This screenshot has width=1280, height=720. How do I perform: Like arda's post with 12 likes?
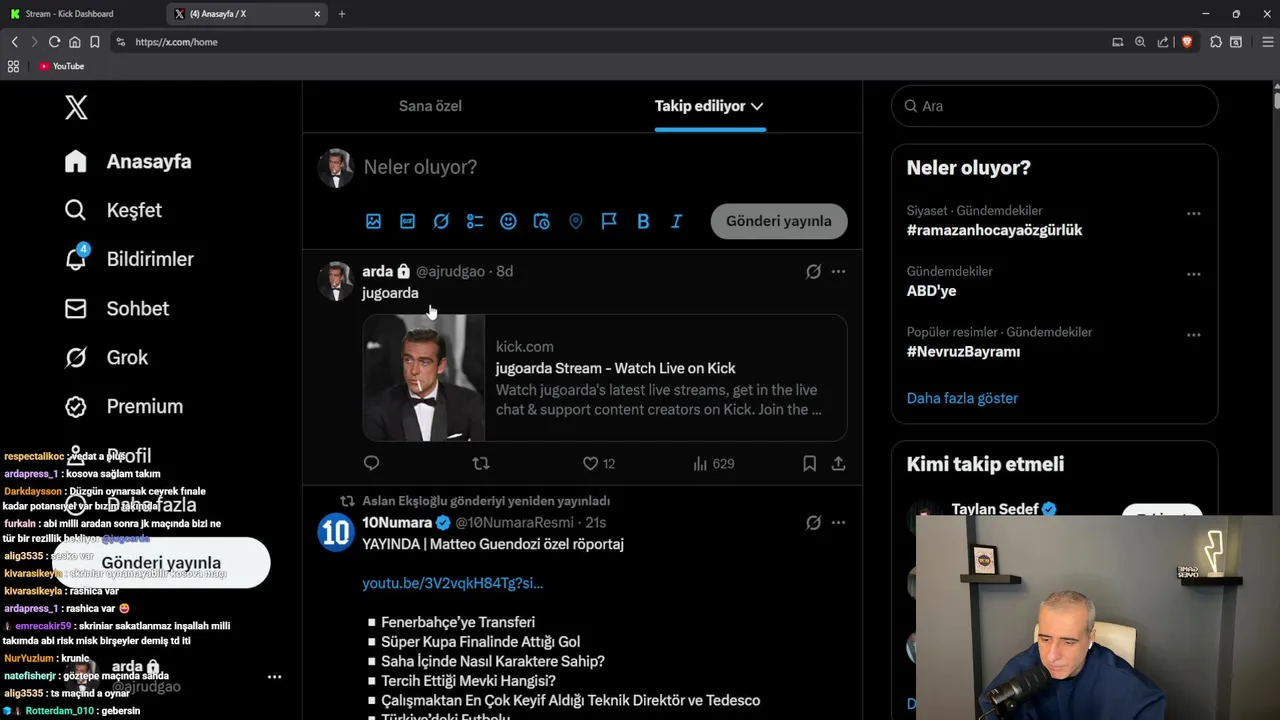(x=598, y=463)
